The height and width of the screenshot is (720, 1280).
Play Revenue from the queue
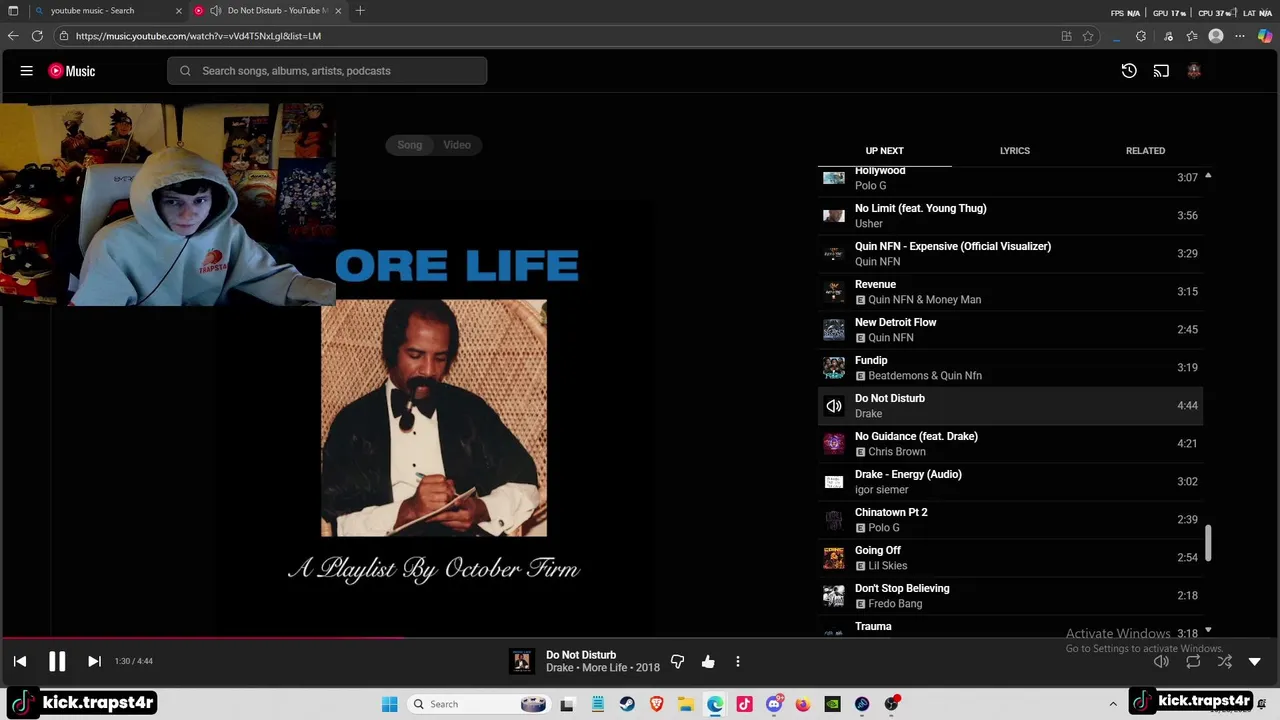coord(1010,292)
